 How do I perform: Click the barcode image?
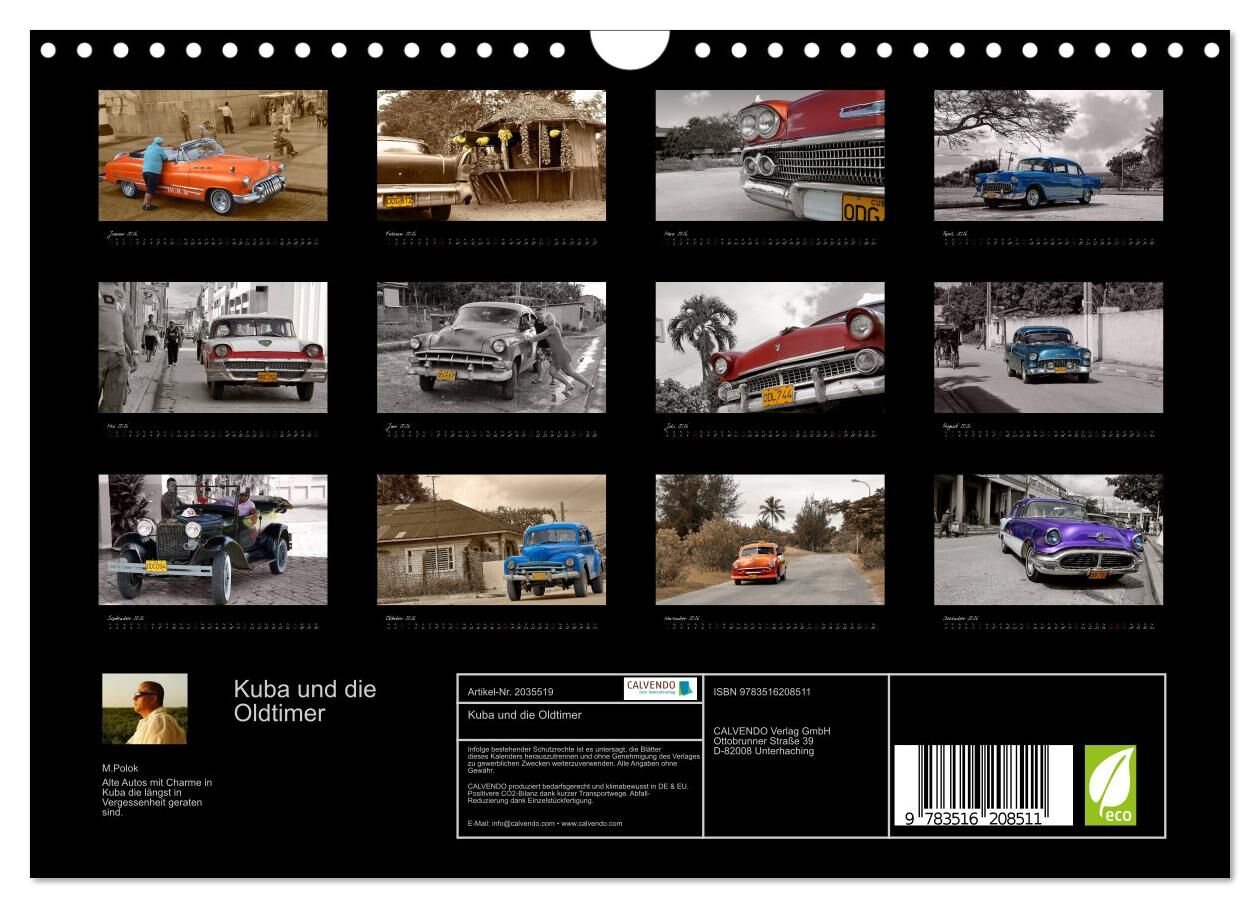982,785
